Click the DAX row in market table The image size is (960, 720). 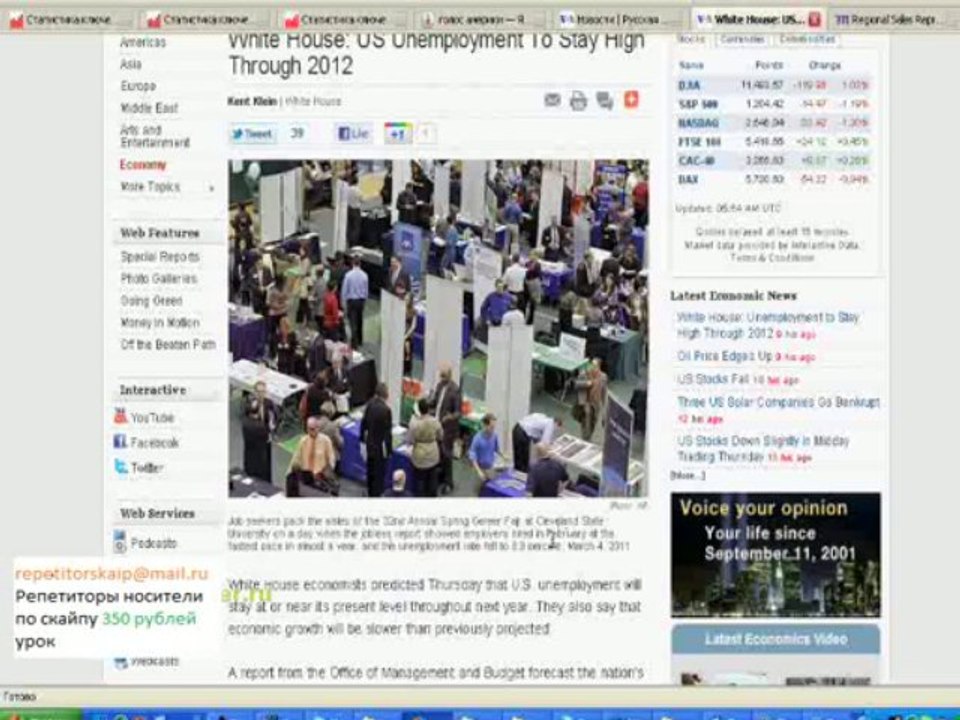pos(774,180)
